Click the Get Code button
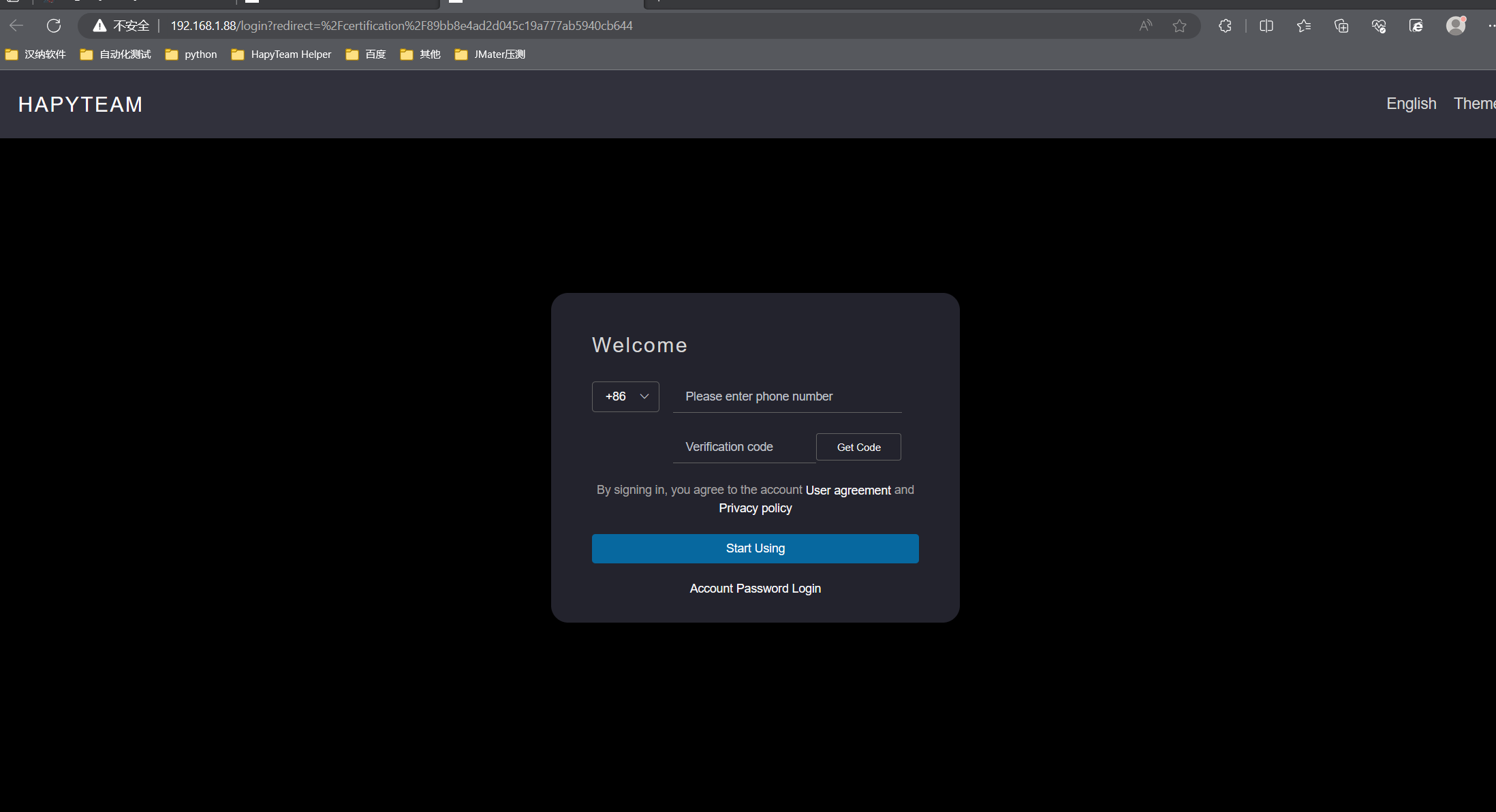This screenshot has width=1496, height=812. pos(858,447)
